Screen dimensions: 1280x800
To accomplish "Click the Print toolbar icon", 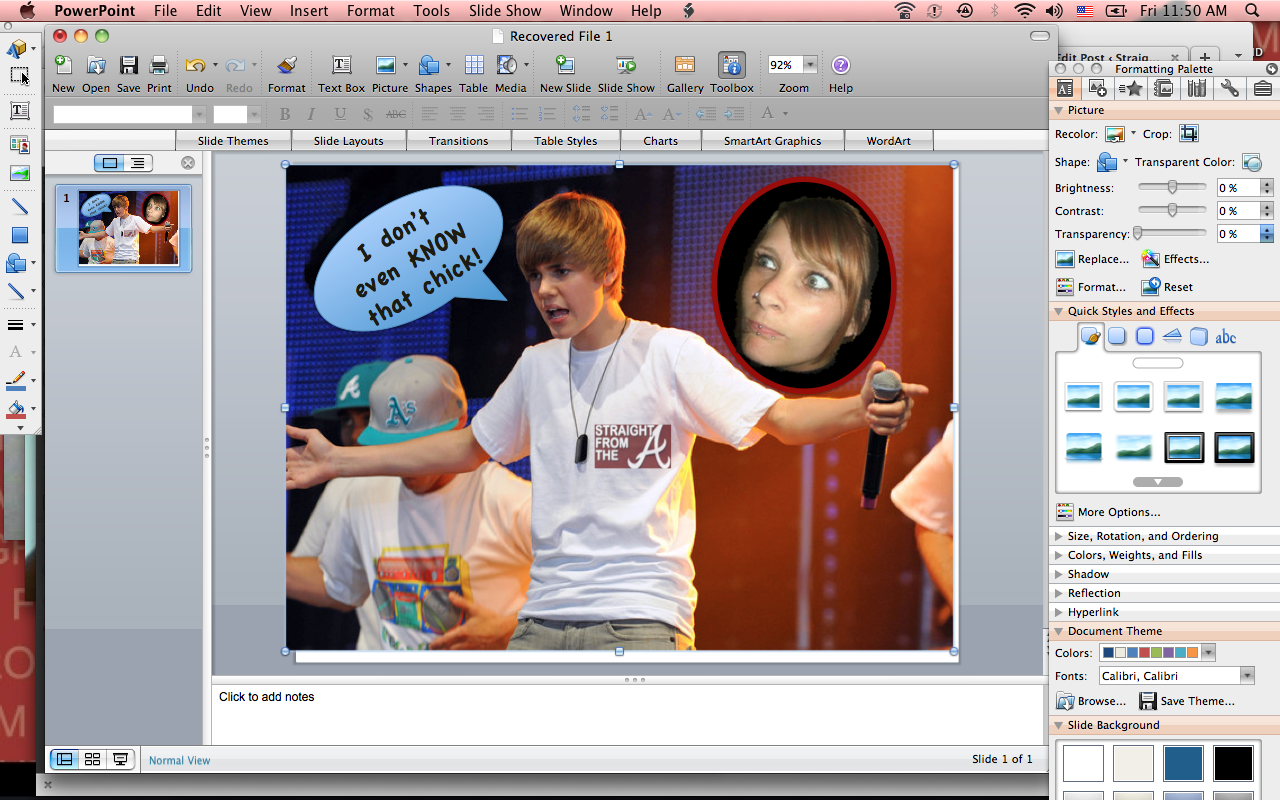I will tap(159, 66).
